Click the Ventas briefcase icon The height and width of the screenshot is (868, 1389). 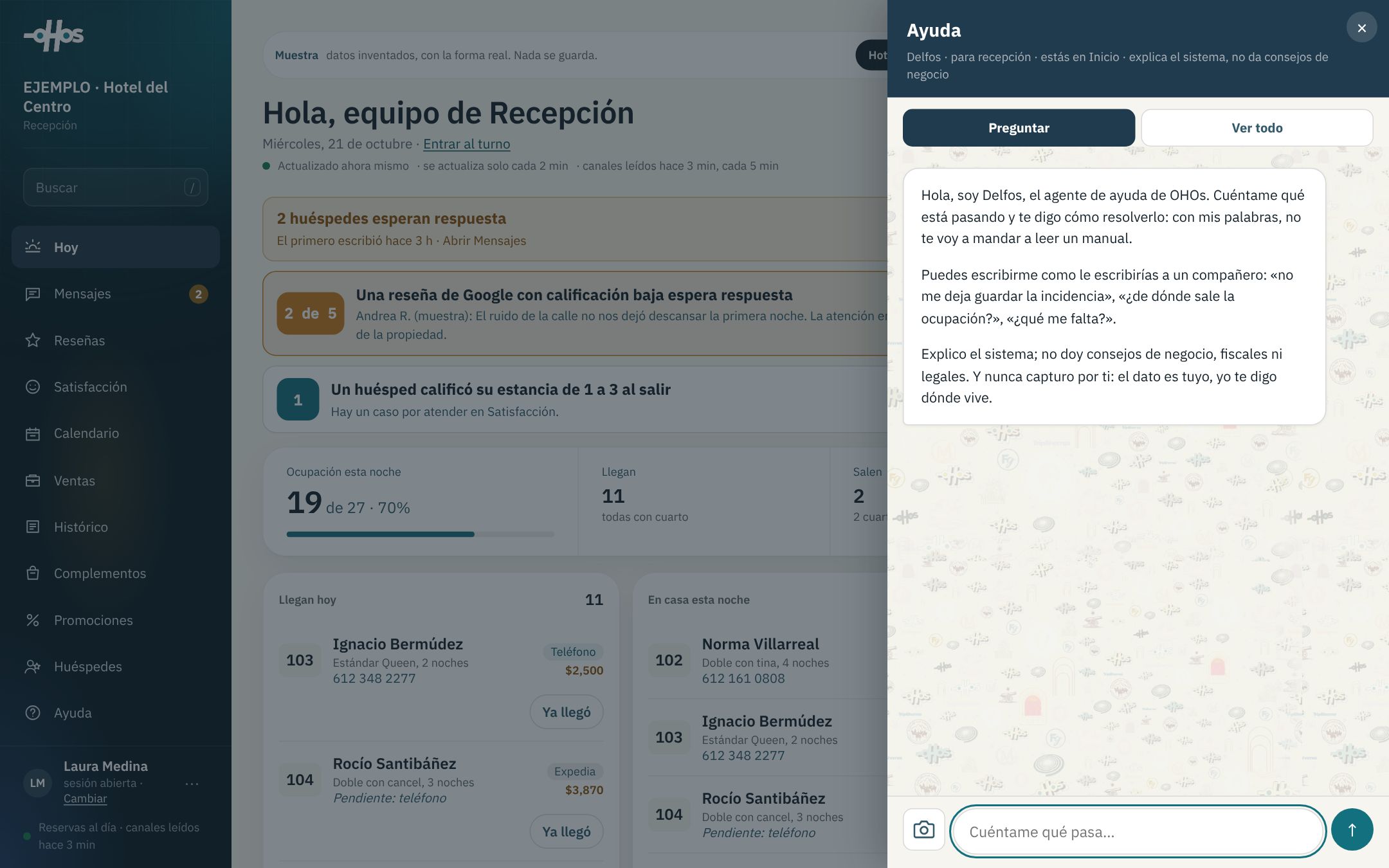(x=33, y=480)
